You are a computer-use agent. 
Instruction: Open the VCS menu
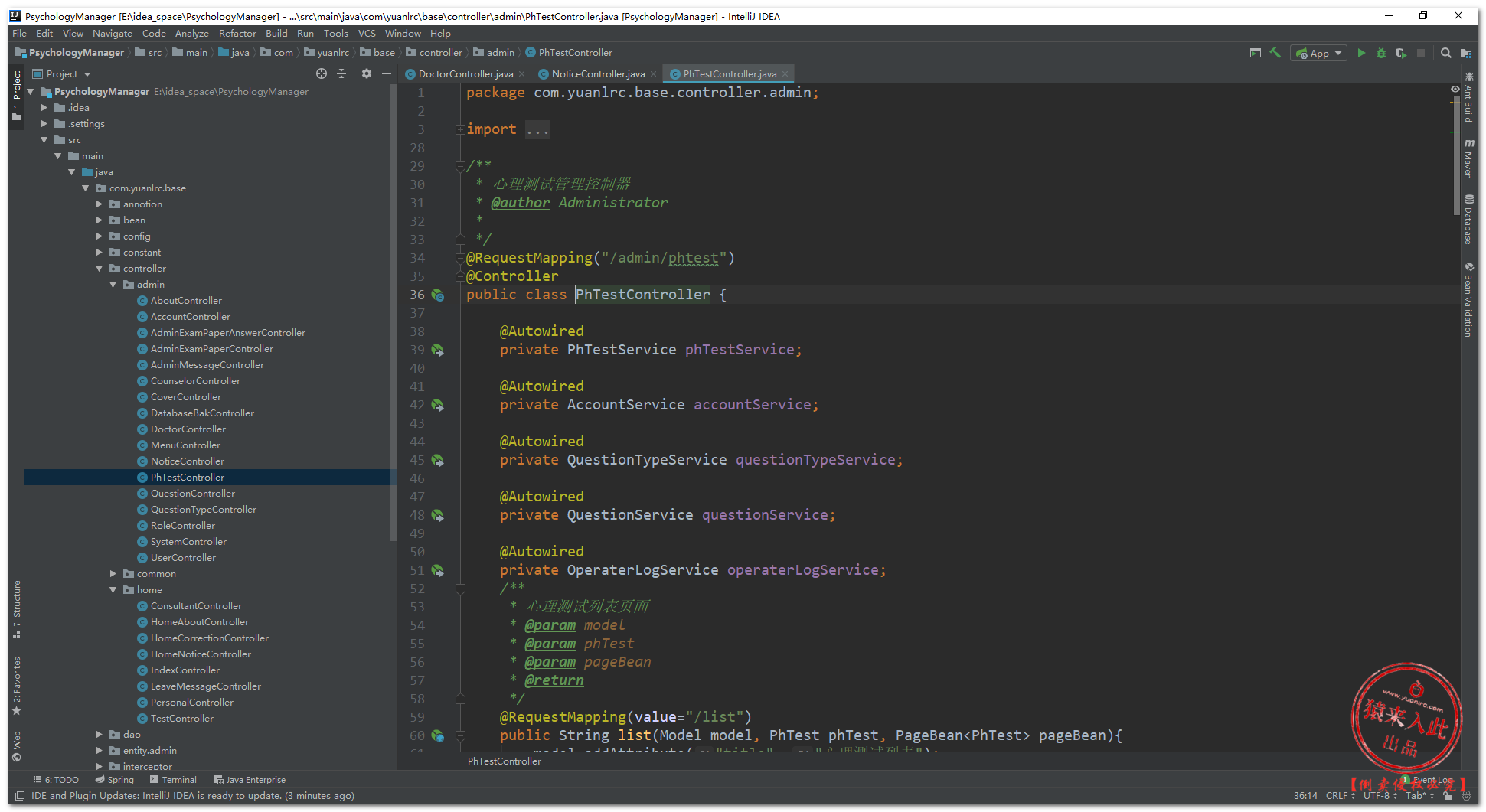click(x=367, y=34)
